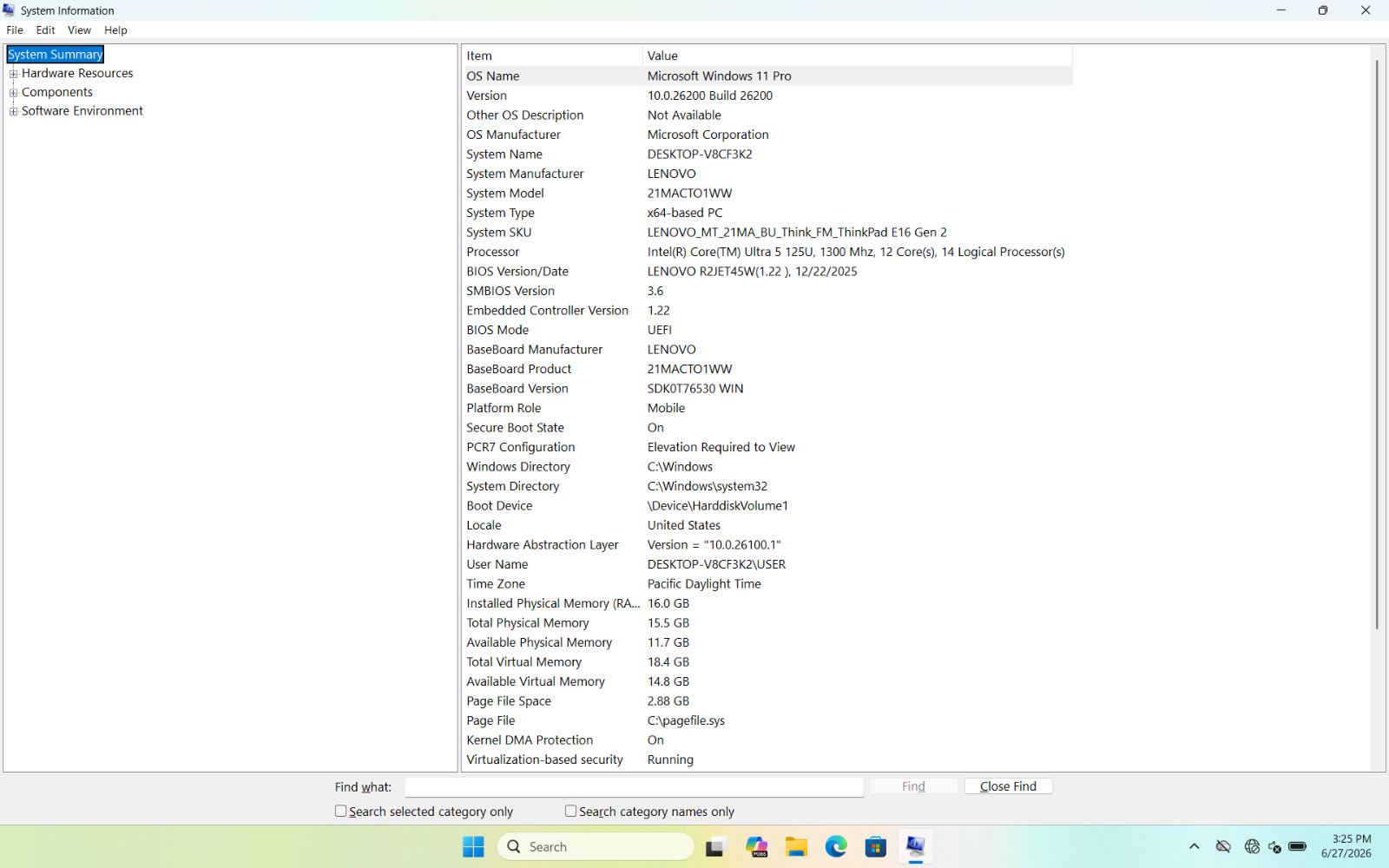Select the System Manufacturer row
1389x868 pixels.
point(767,174)
